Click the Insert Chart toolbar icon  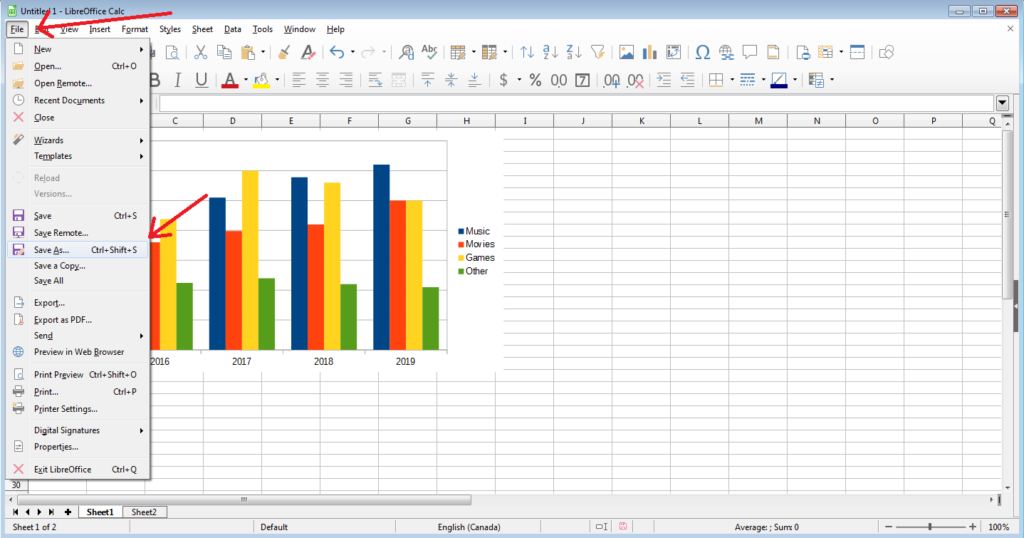coord(649,52)
